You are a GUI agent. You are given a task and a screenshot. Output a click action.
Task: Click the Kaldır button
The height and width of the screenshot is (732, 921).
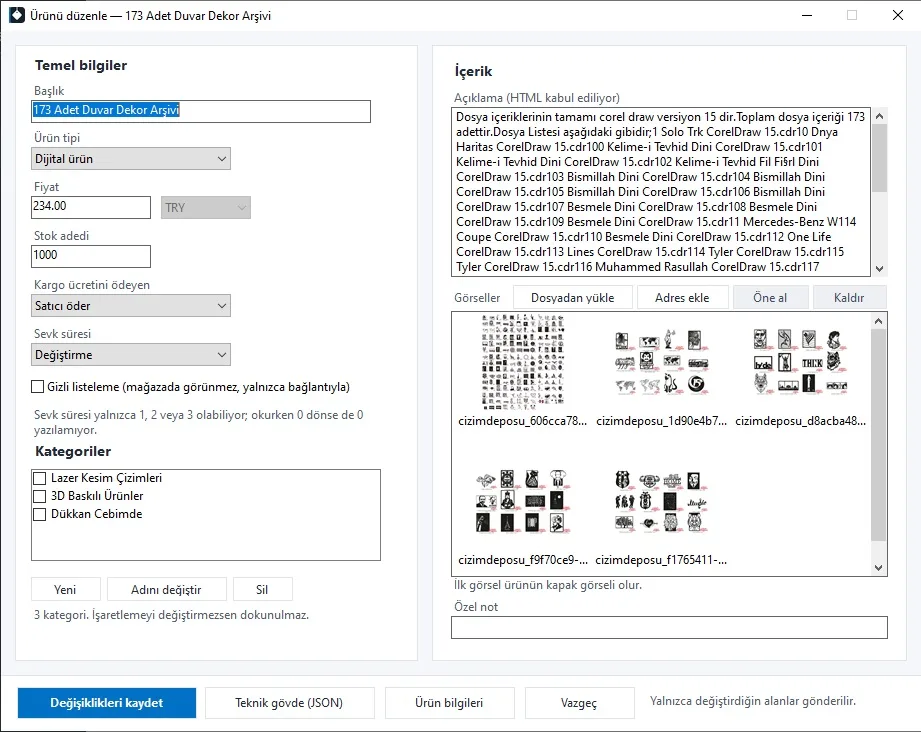[x=849, y=297]
